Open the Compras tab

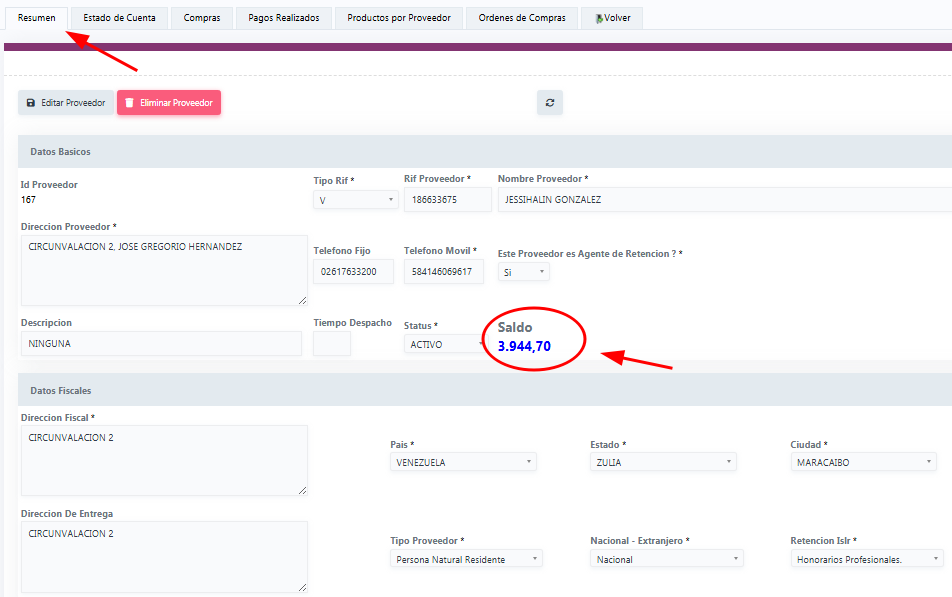[202, 18]
